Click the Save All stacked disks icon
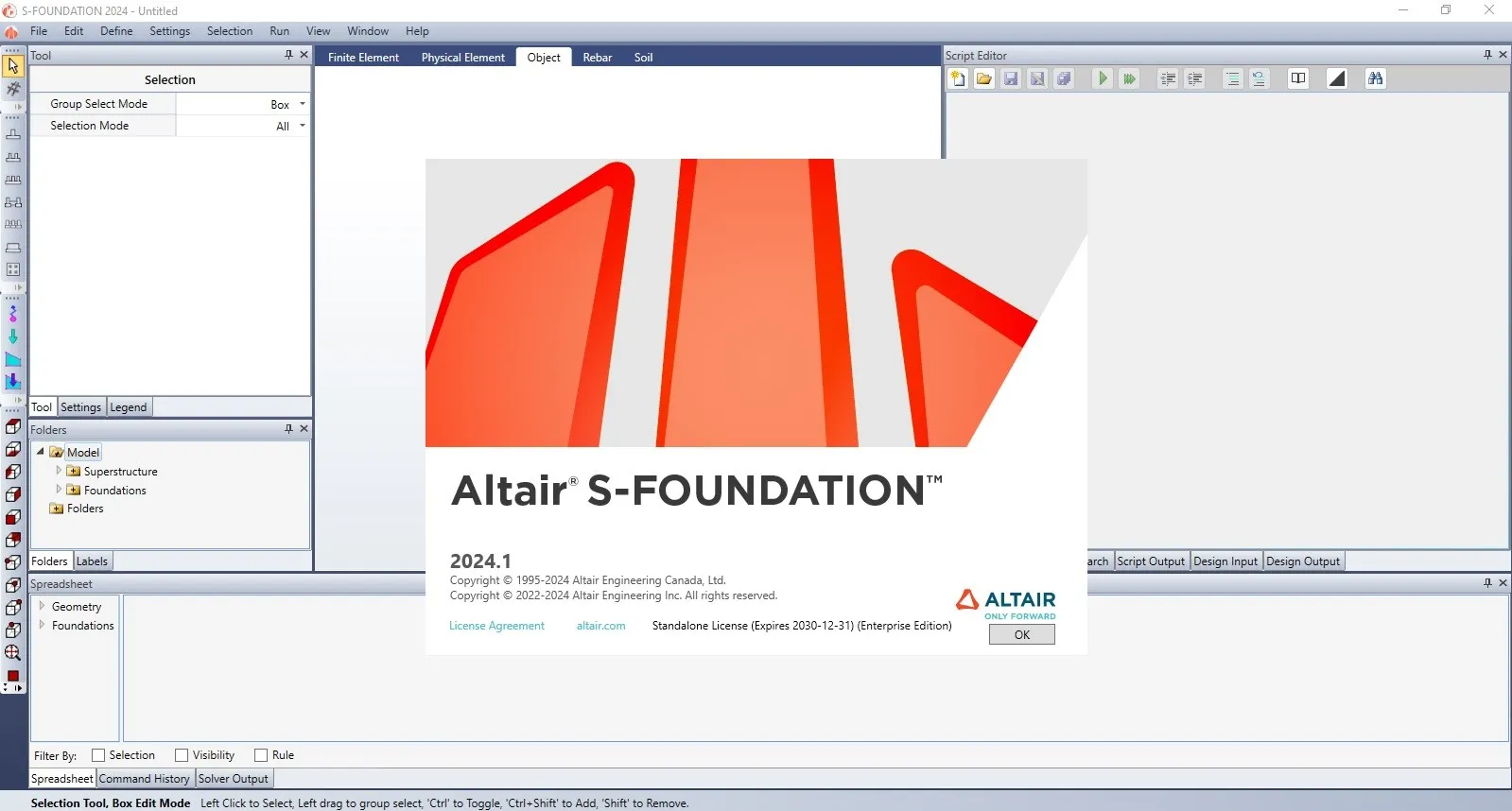 coord(1064,78)
